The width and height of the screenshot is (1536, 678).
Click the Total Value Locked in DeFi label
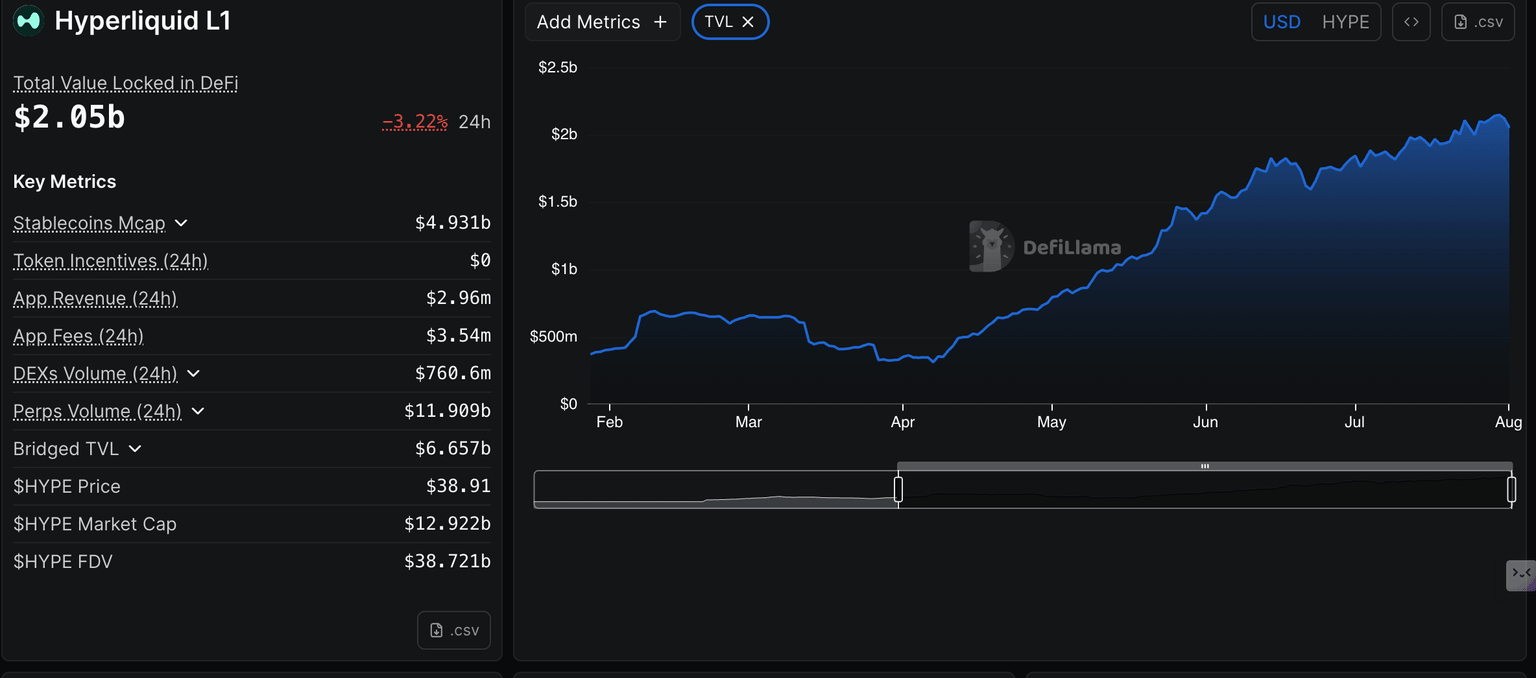coord(125,84)
